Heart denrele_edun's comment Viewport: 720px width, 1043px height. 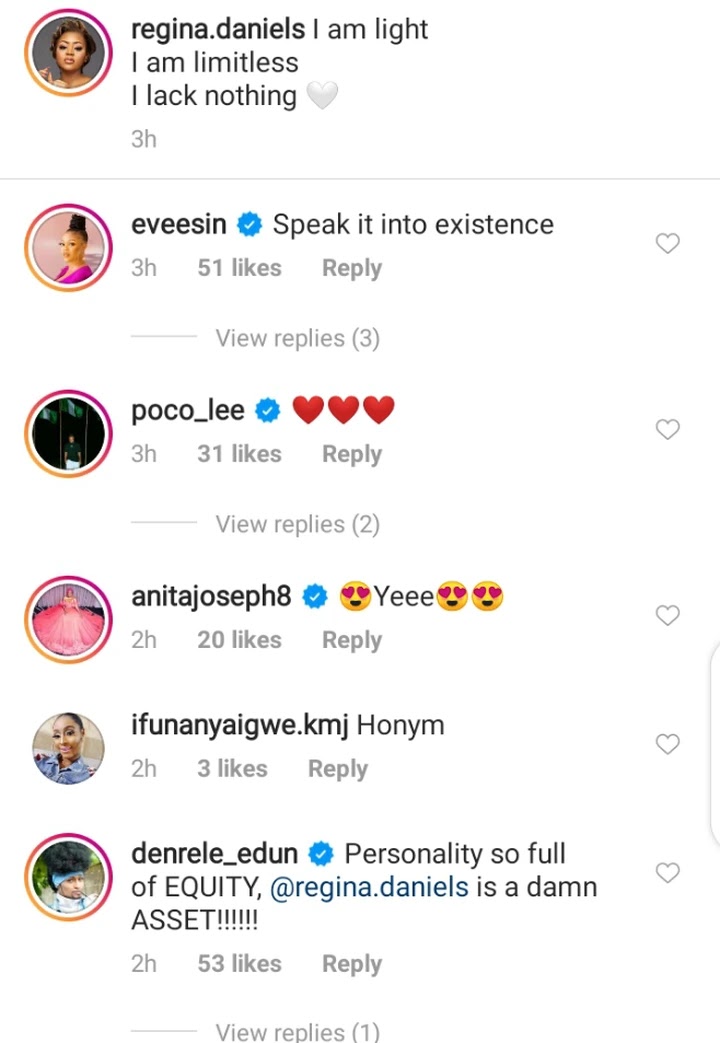667,872
